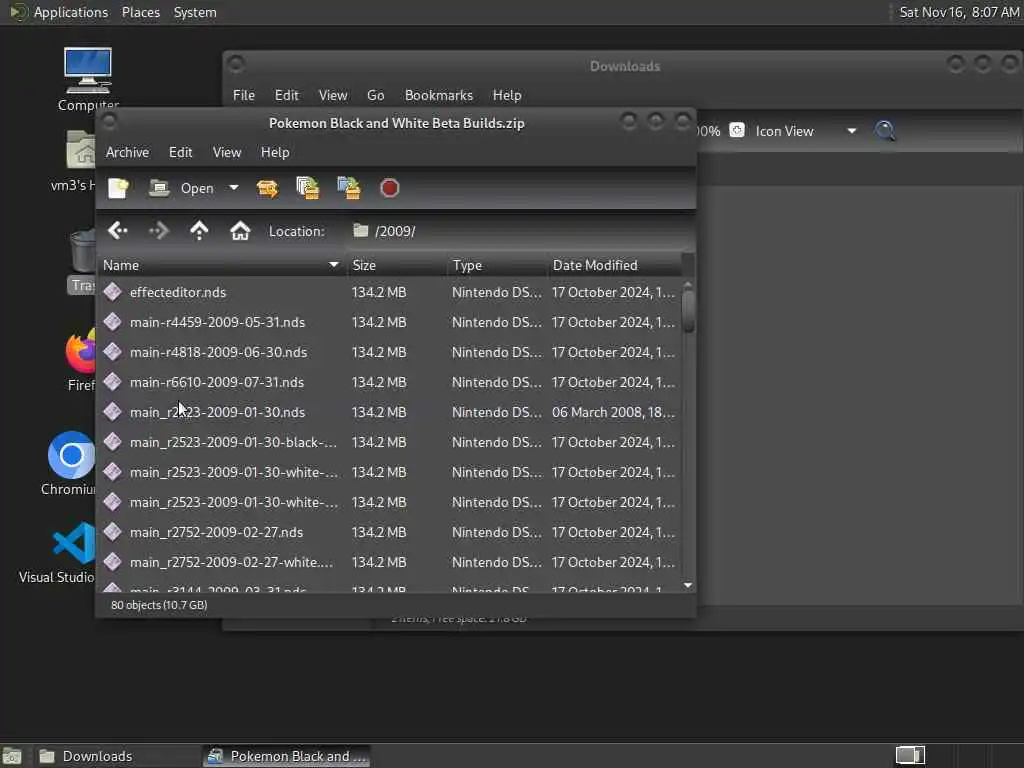Screen dimensions: 1024x768
Task: Open the Bookmarks menu in Downloads window
Action: coord(439,95)
